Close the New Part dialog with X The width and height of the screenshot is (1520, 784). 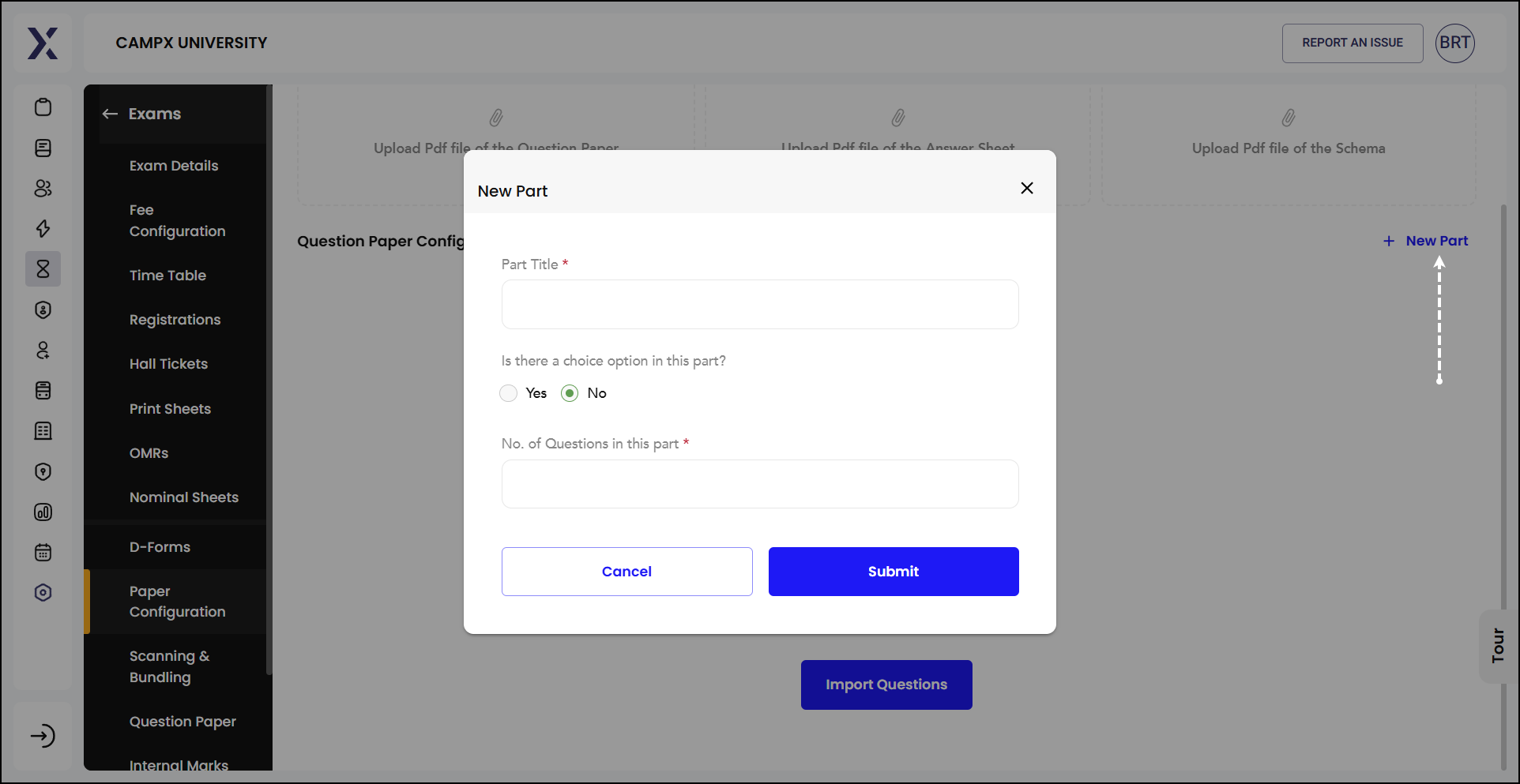pos(1027,188)
